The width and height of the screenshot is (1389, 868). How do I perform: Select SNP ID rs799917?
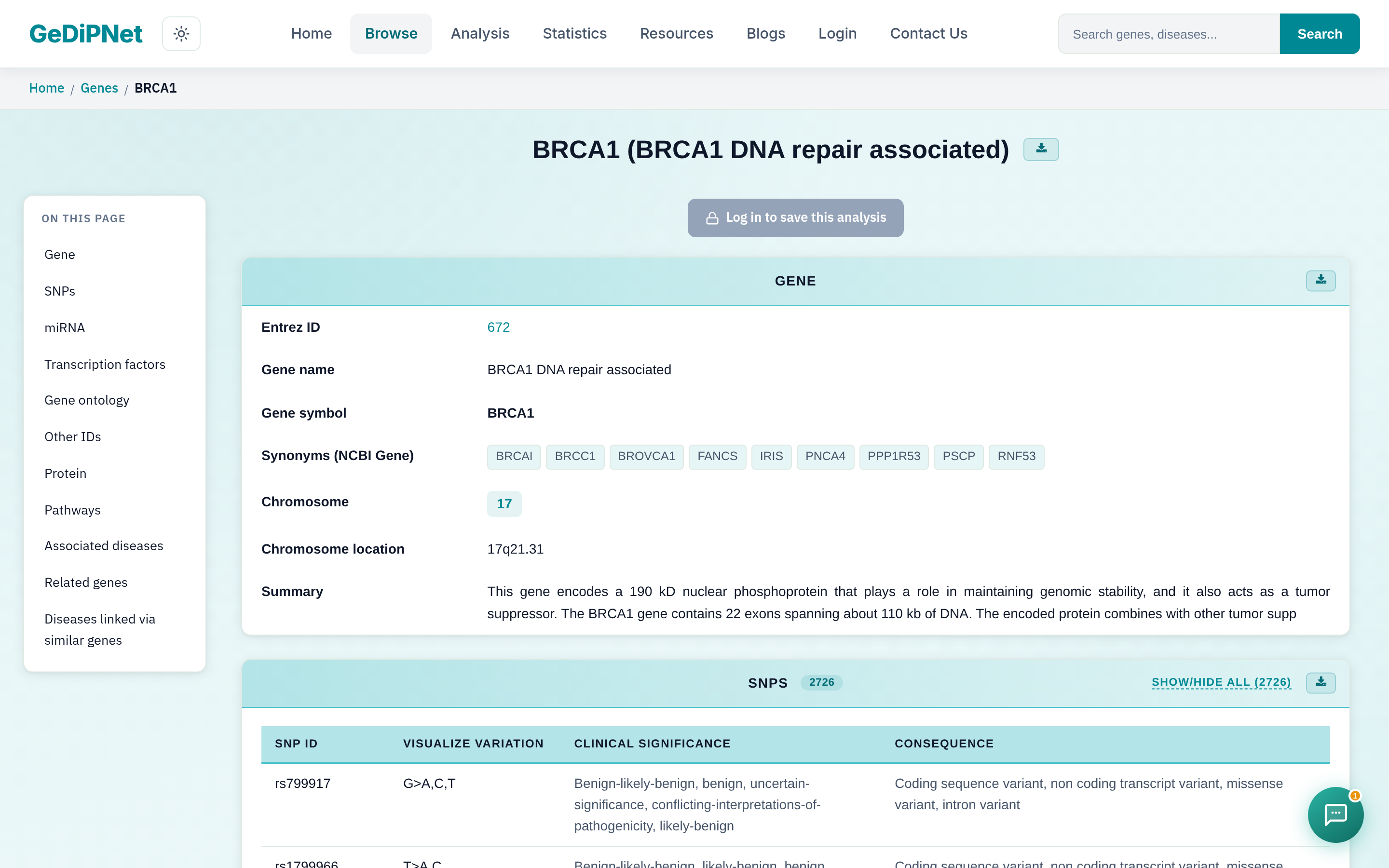tap(302, 784)
